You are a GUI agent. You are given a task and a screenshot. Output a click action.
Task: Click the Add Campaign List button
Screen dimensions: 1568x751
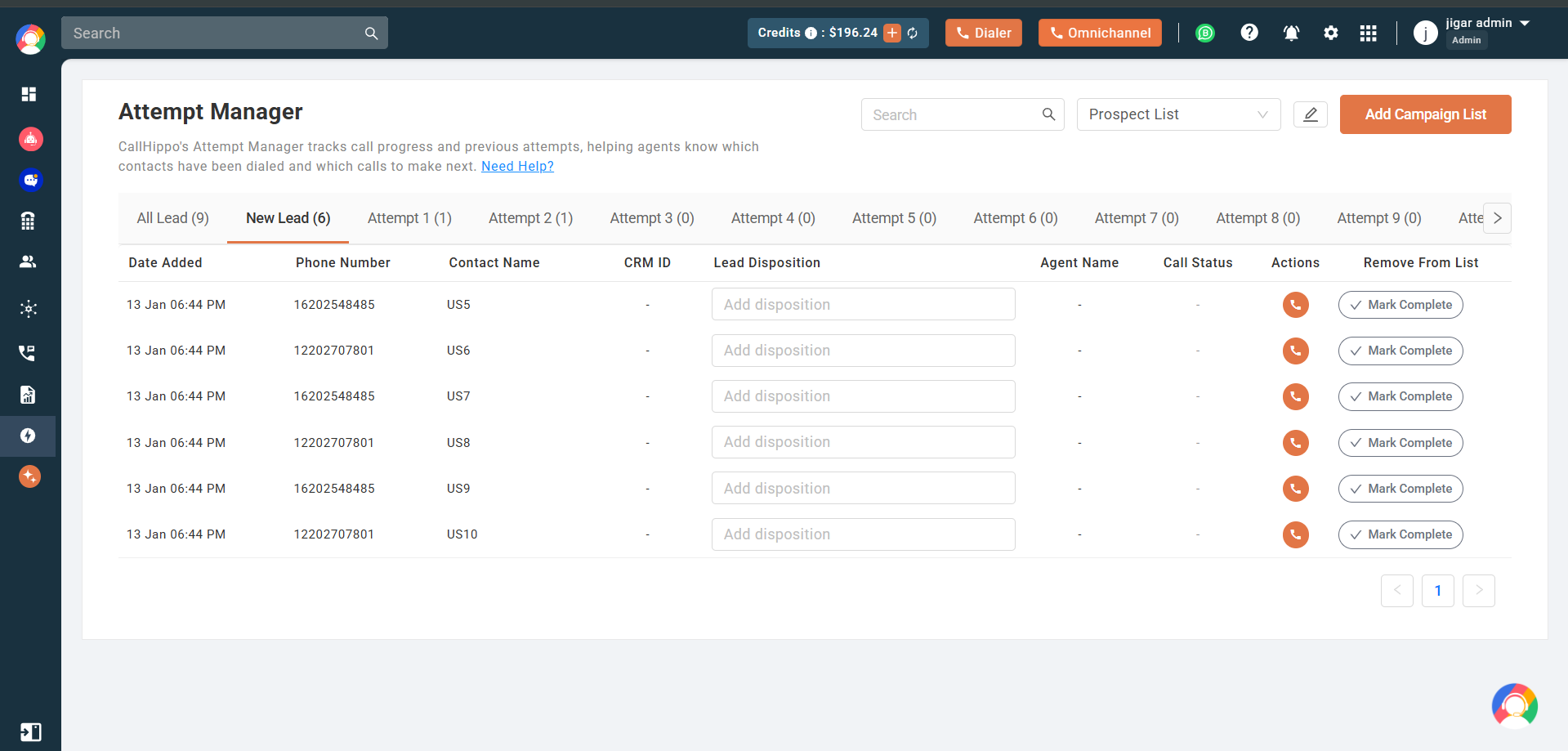pos(1425,114)
